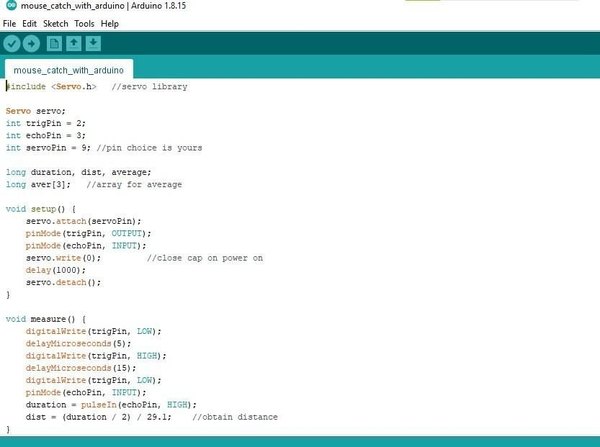
Task: Open the Edit menu
Action: pos(29,24)
